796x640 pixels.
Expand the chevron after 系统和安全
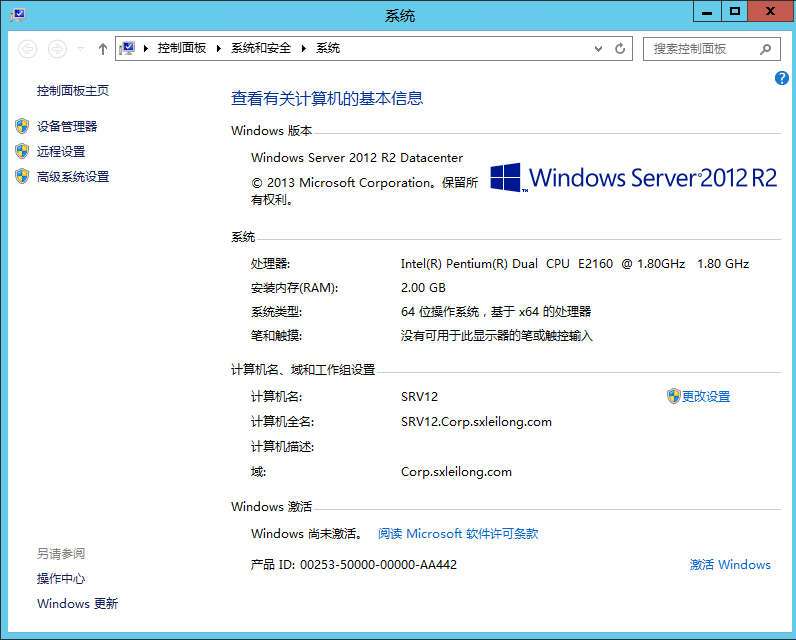click(304, 49)
